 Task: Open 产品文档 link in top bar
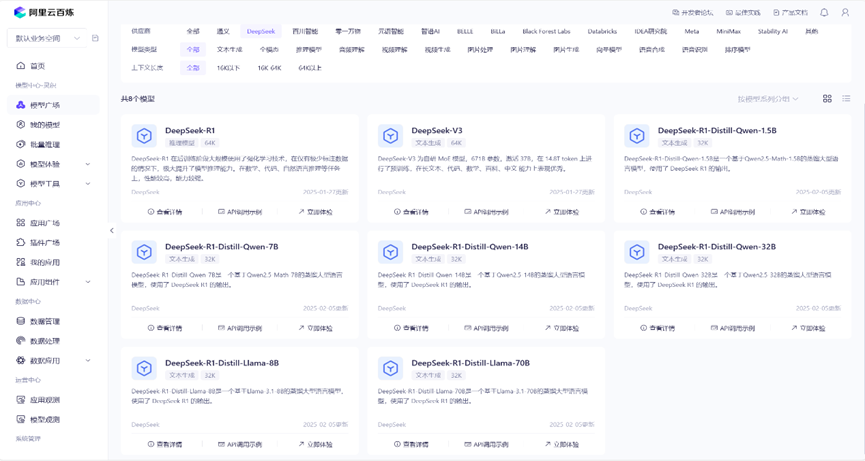(x=791, y=12)
